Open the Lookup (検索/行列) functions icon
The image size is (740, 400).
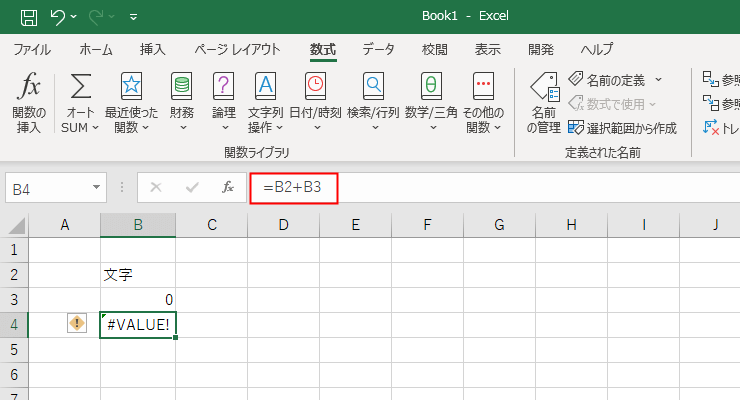373,86
